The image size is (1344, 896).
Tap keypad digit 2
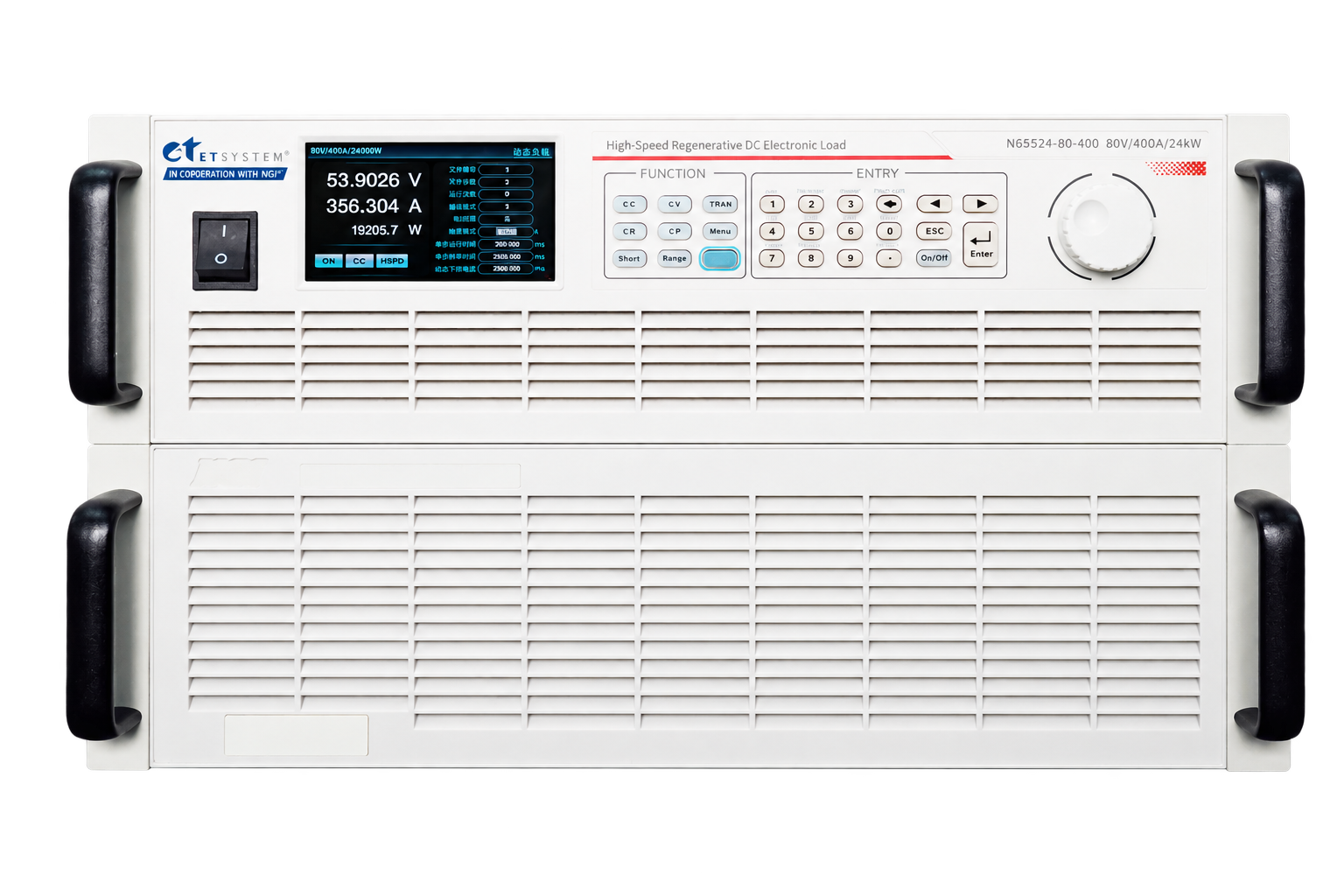coord(811,204)
